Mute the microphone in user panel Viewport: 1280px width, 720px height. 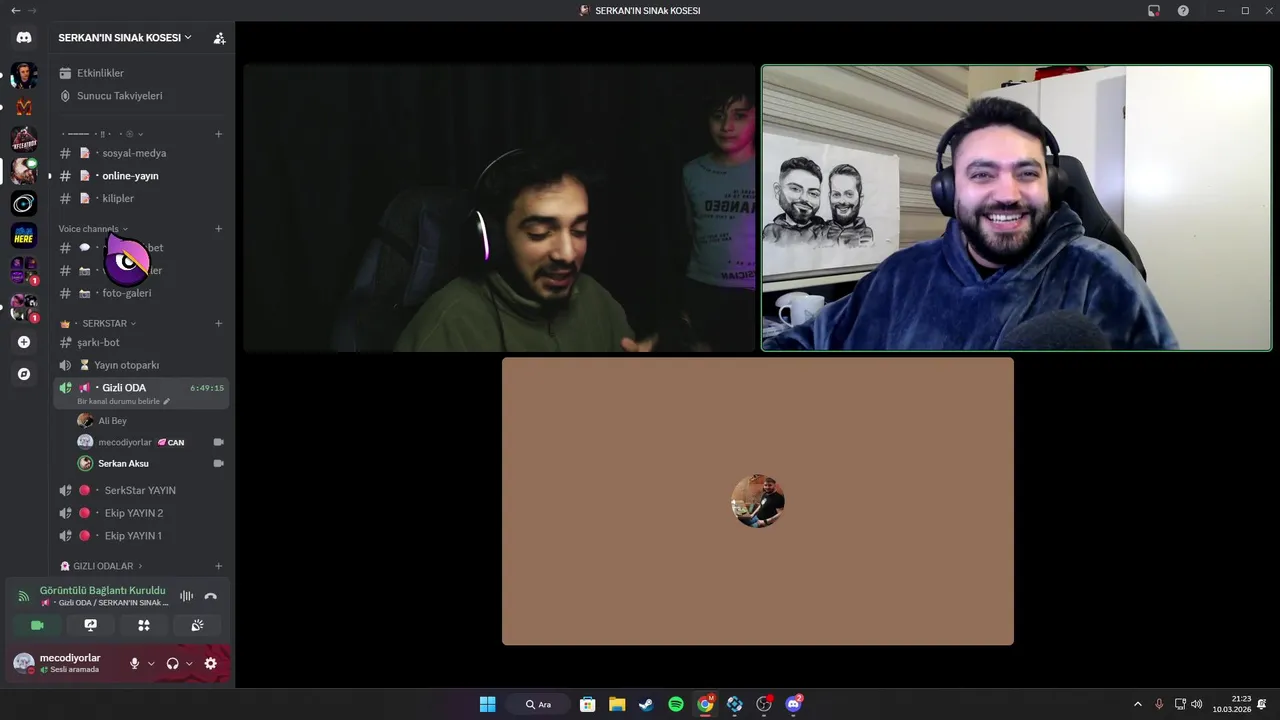(x=134, y=663)
